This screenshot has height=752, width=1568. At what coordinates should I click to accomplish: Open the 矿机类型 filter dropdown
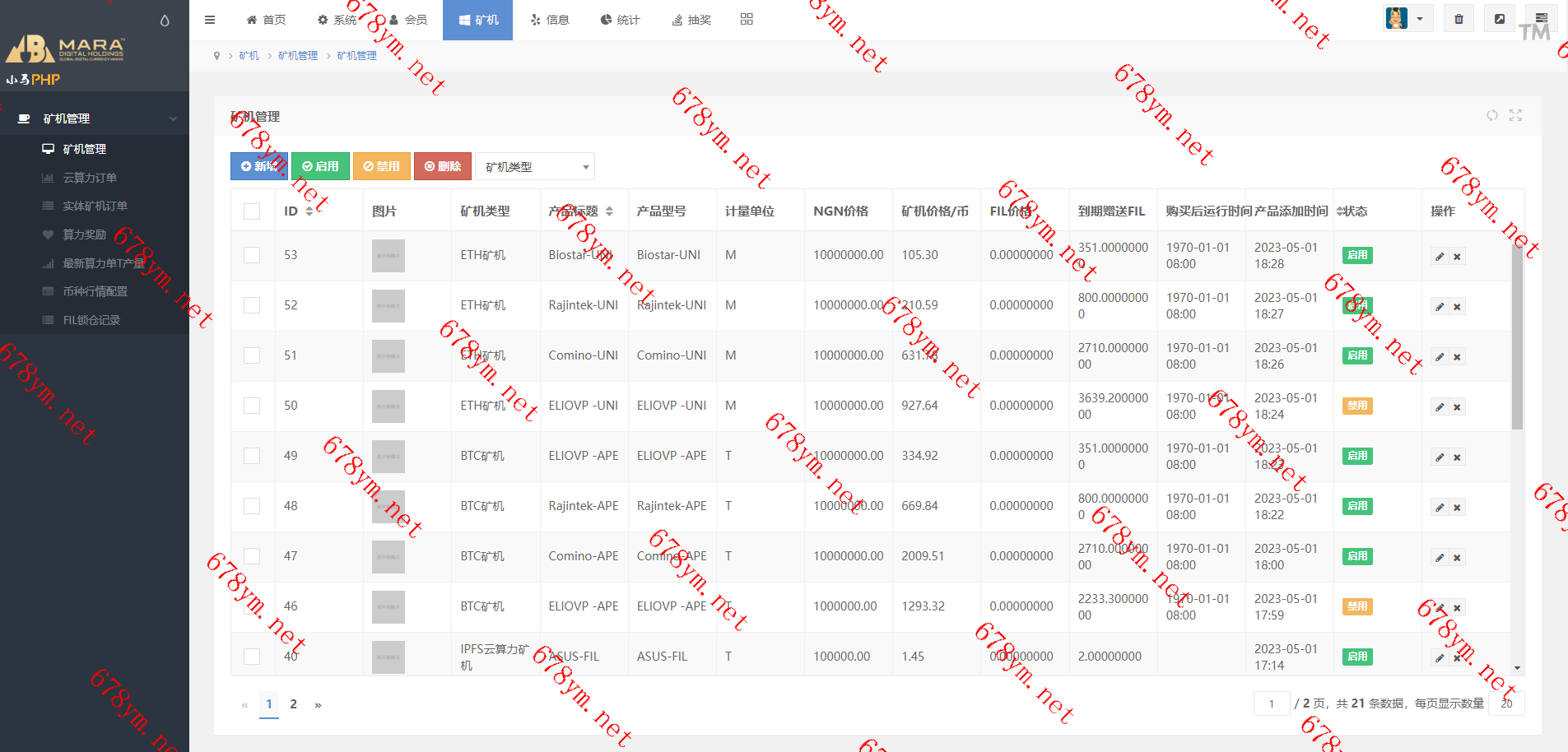(x=535, y=167)
